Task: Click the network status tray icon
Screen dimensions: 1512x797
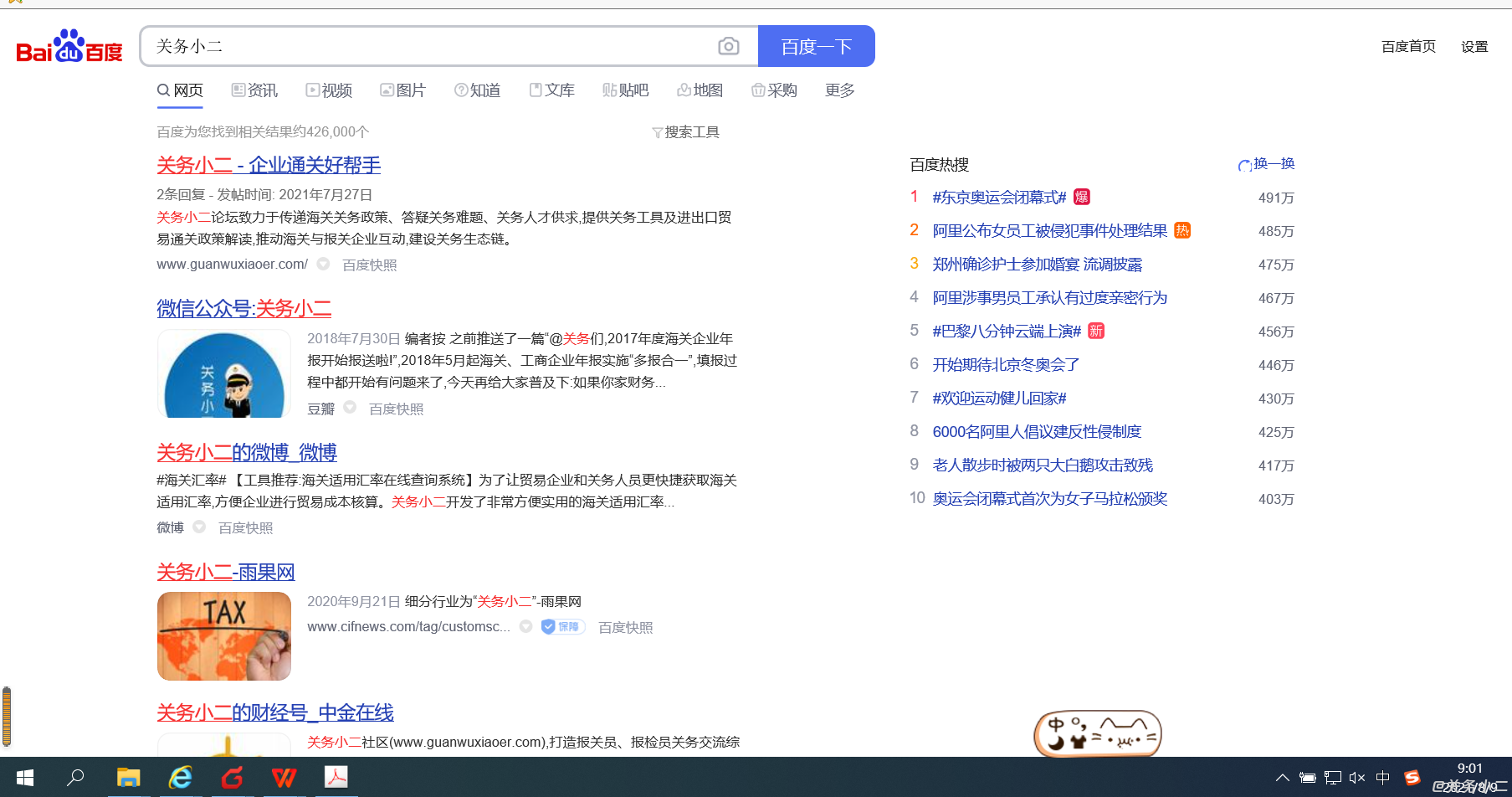Action: coord(1333,778)
